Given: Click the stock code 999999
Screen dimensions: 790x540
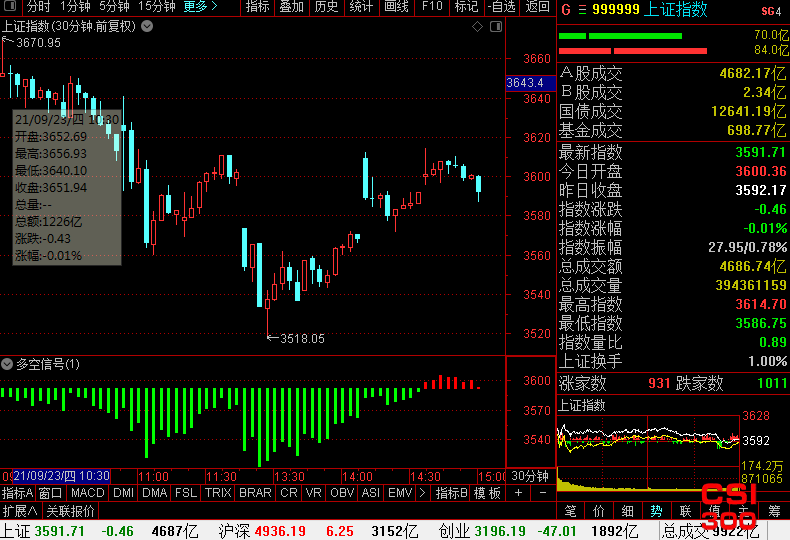Looking at the screenshot, I should click(x=616, y=10).
